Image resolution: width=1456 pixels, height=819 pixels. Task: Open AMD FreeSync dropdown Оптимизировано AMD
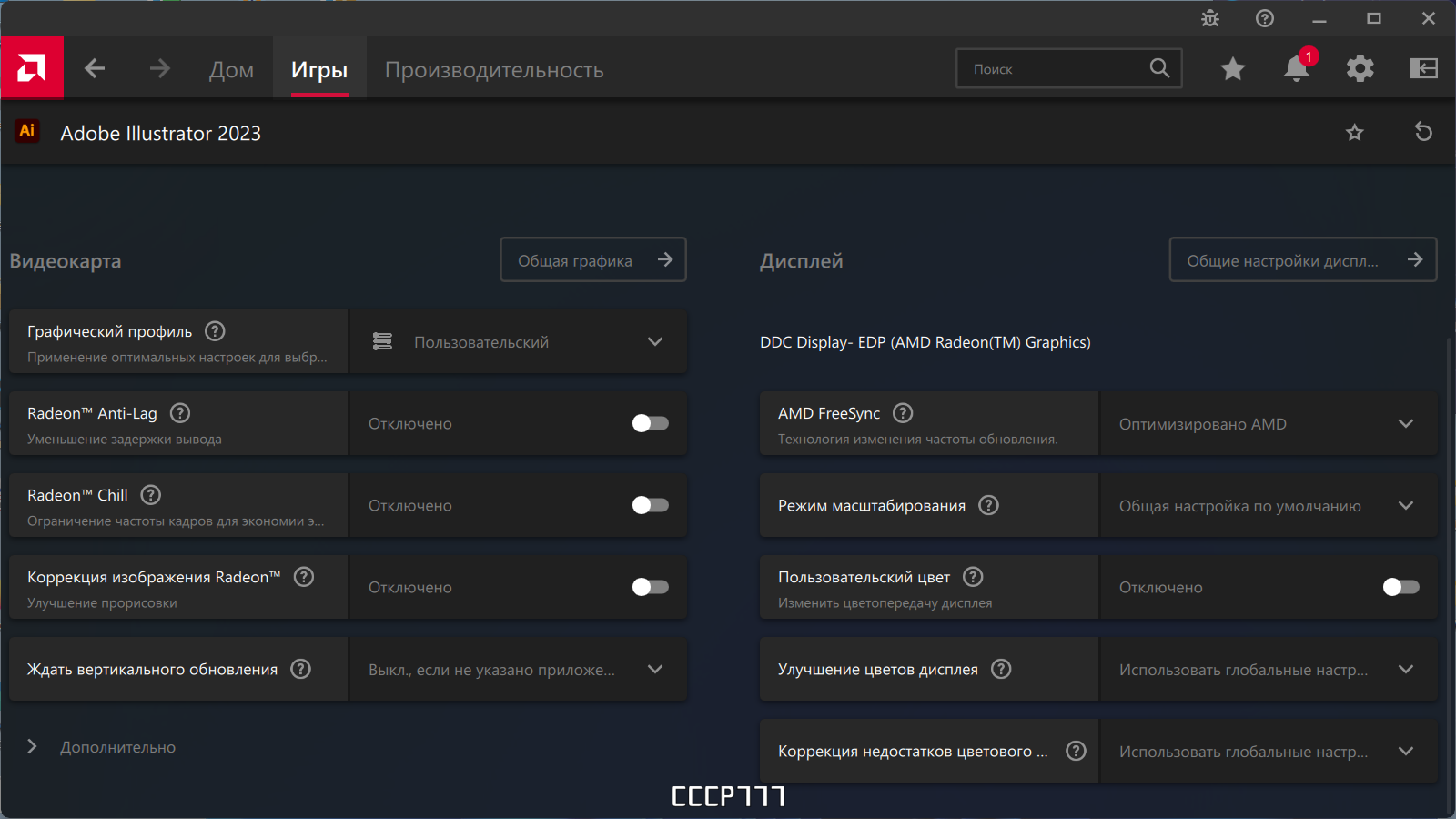(1269, 423)
